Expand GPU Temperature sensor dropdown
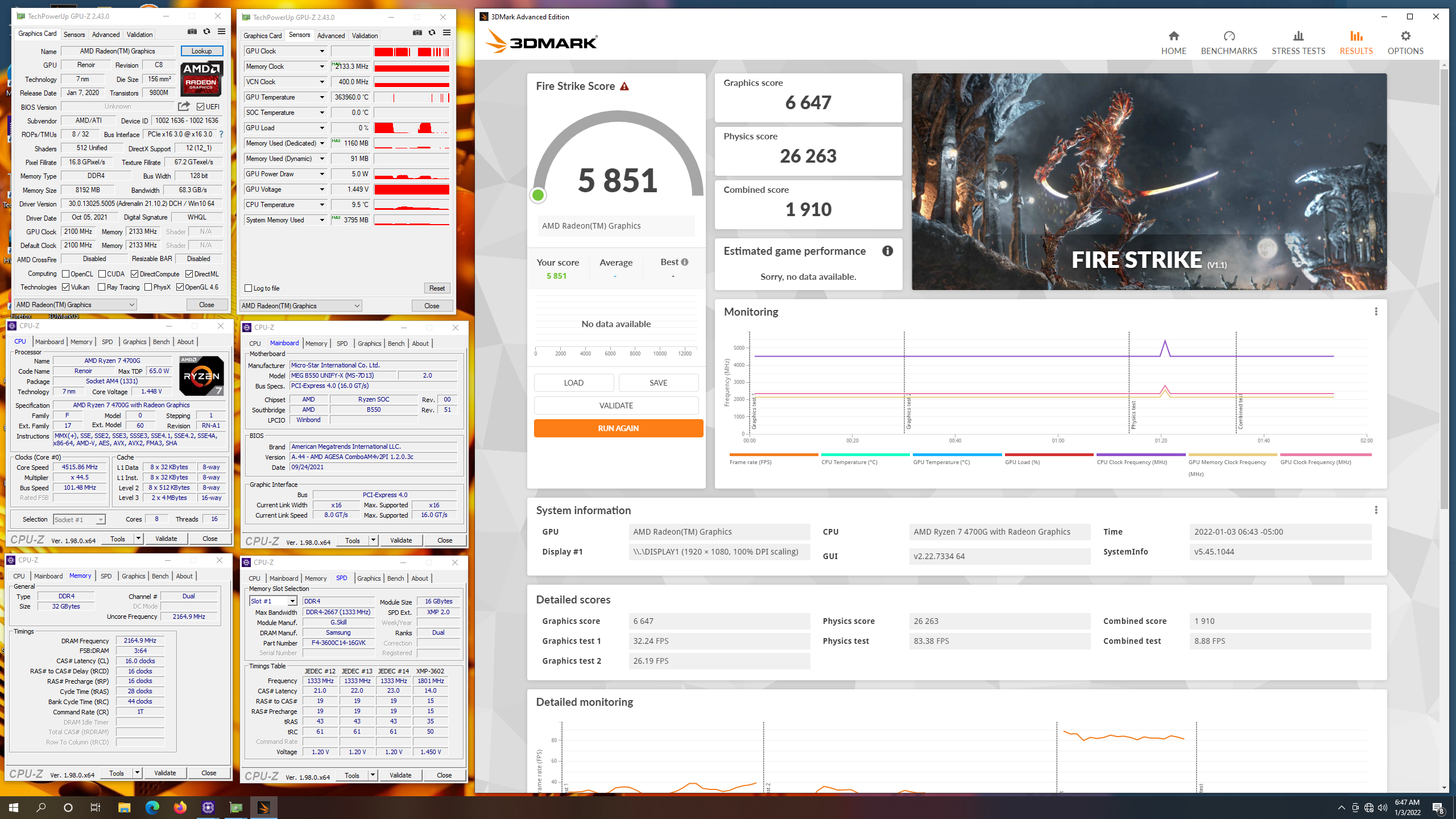Image resolution: width=1456 pixels, height=819 pixels. pos(322,97)
